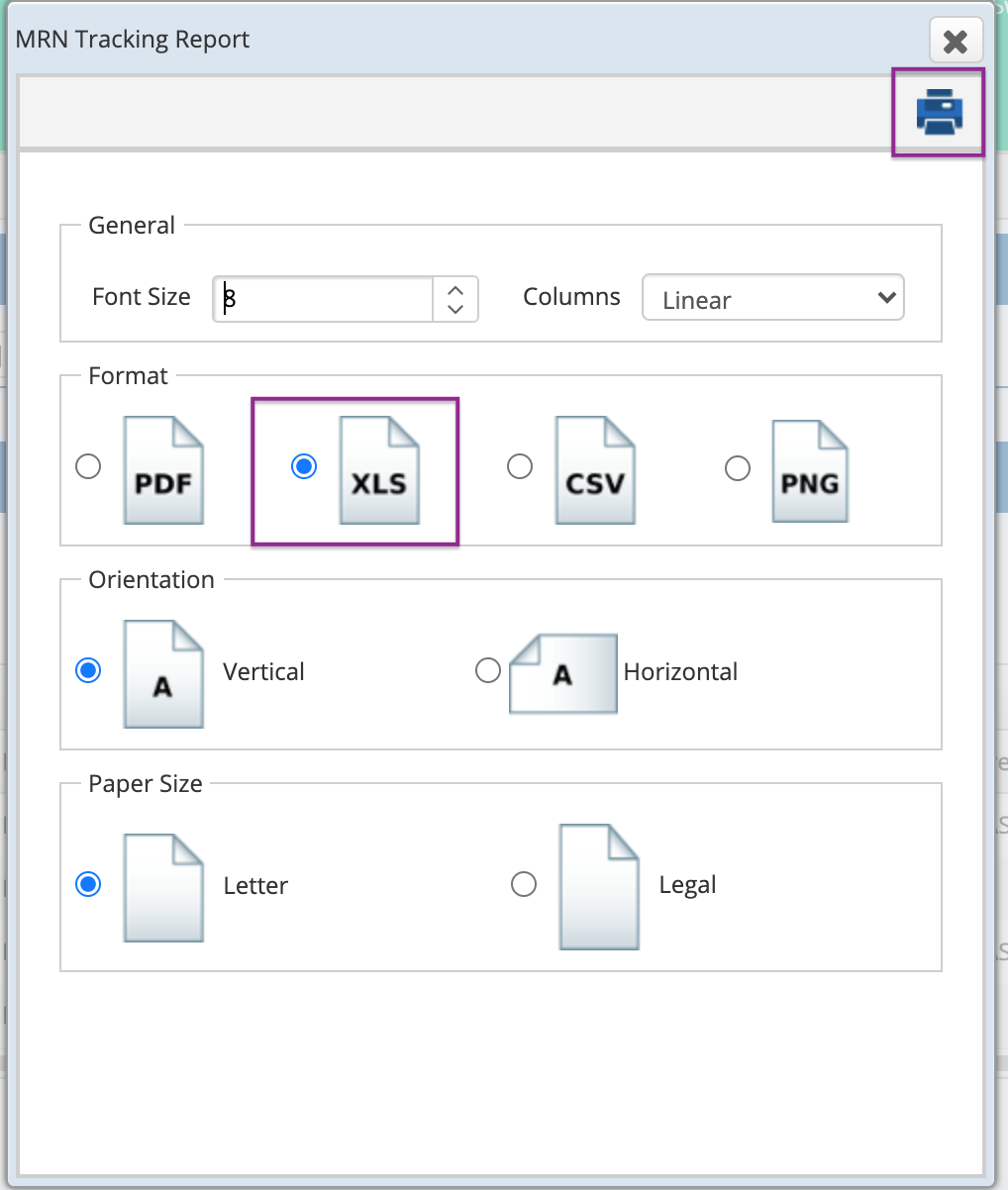Click the Letter paper size icon

(163, 886)
